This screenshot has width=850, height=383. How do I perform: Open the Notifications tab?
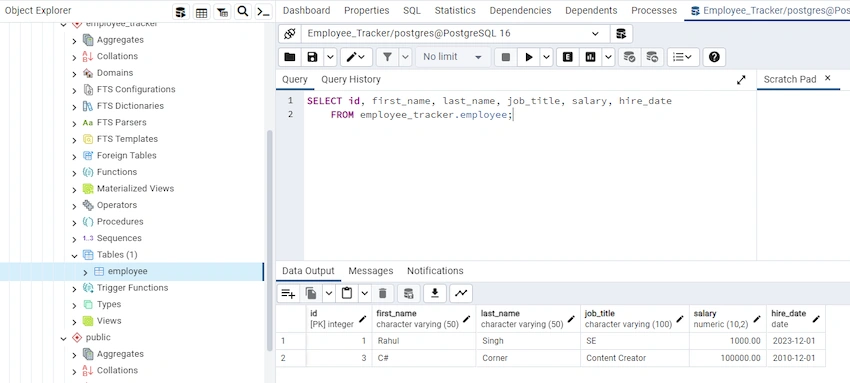click(435, 270)
